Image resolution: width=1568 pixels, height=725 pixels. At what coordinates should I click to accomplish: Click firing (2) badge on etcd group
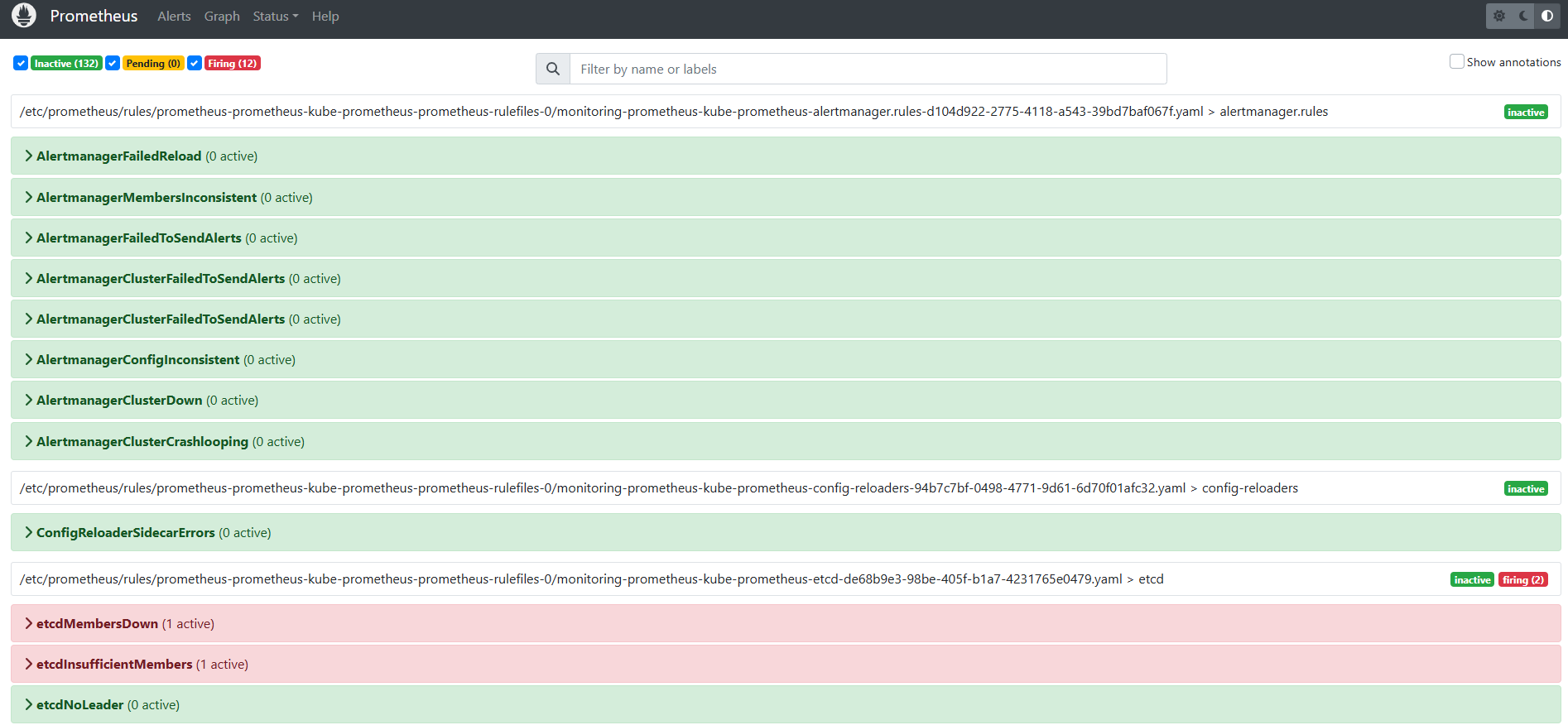click(1523, 579)
